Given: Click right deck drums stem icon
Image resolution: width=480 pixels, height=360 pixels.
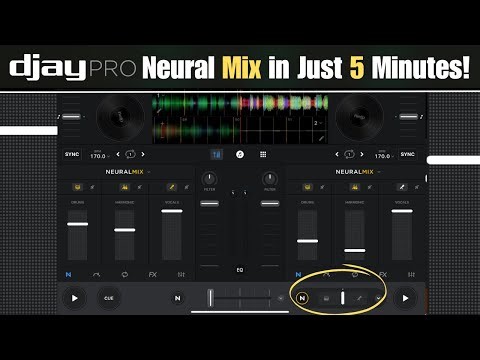Looking at the screenshot, I should point(307,187).
